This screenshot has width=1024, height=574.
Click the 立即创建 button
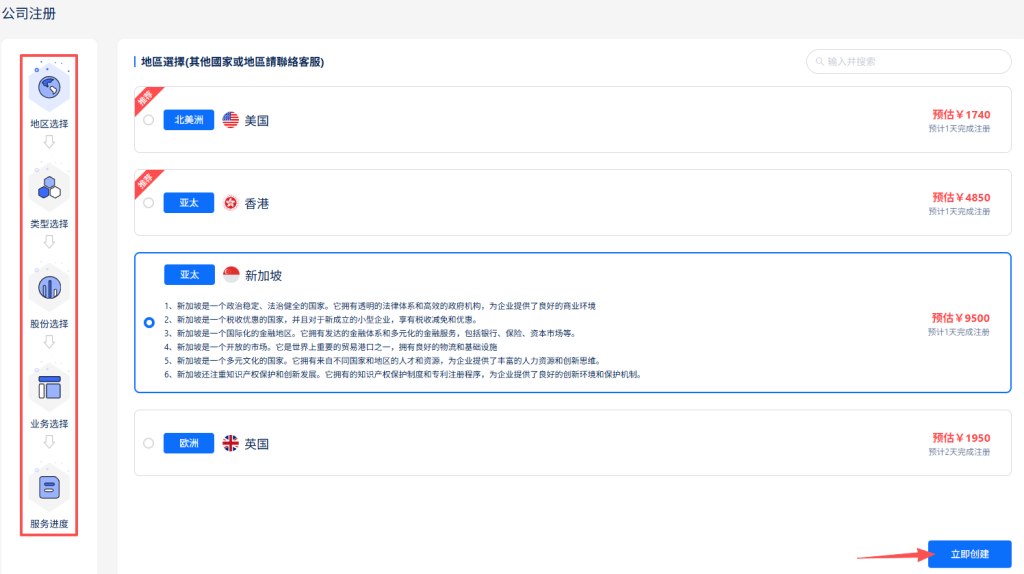(x=970, y=554)
